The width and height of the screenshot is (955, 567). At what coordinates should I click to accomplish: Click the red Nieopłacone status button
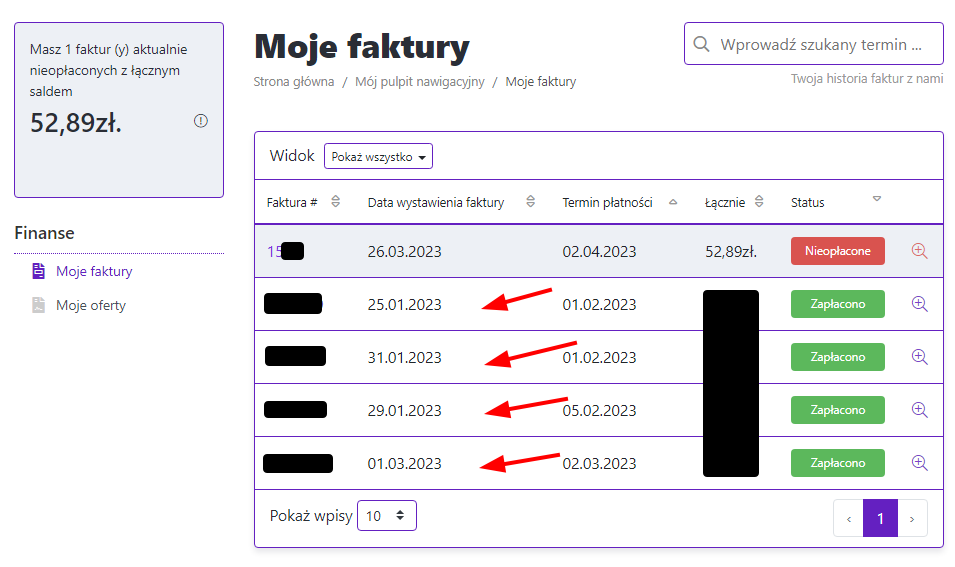837,251
